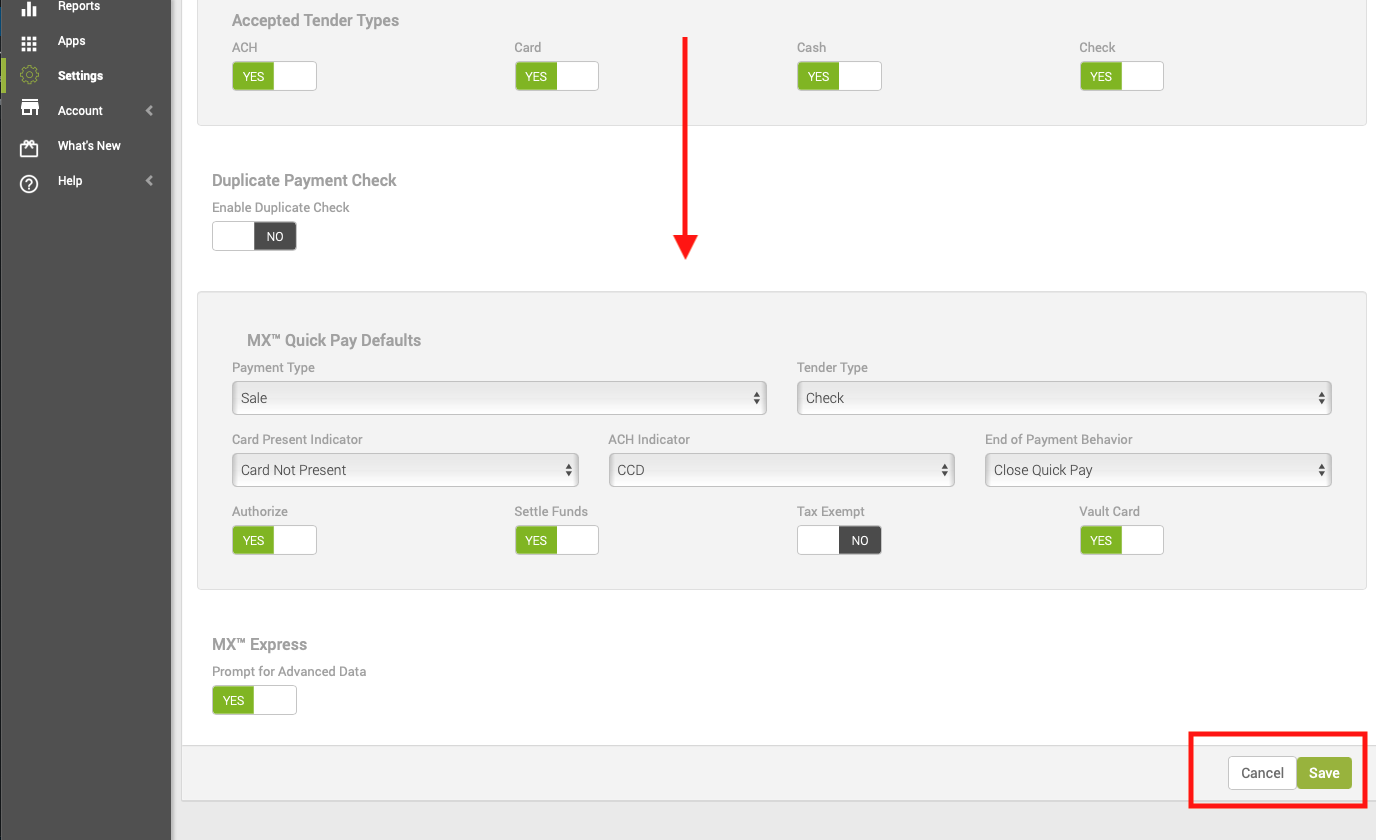The height and width of the screenshot is (840, 1376).
Task: Cancel the pending changes
Action: pyautogui.click(x=1261, y=772)
